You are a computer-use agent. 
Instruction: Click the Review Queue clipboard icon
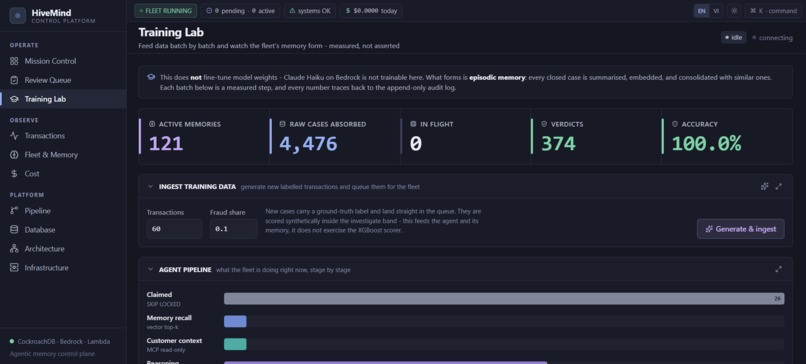tap(14, 80)
